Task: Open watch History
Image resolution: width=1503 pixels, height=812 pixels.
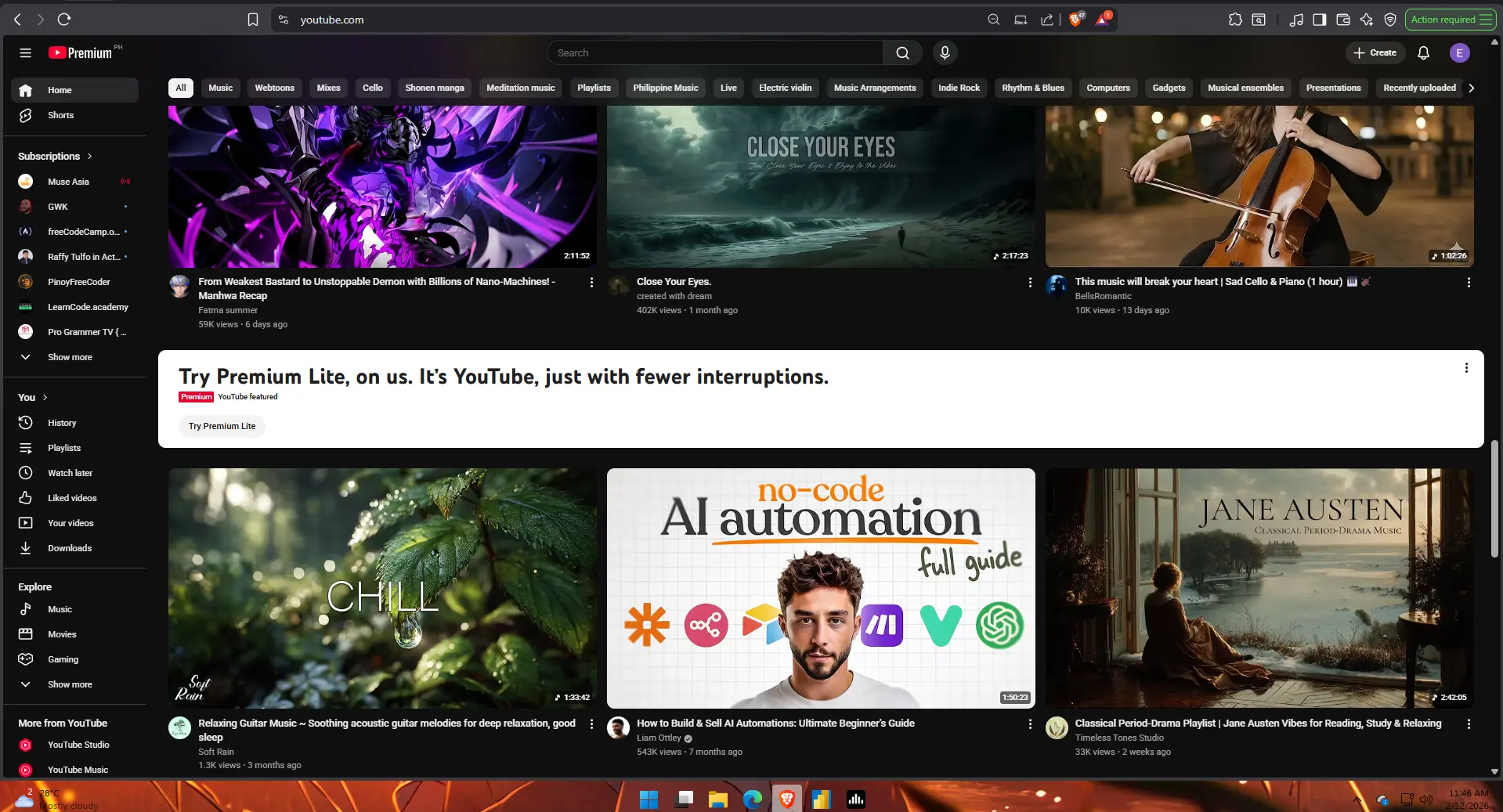Action: (75, 423)
